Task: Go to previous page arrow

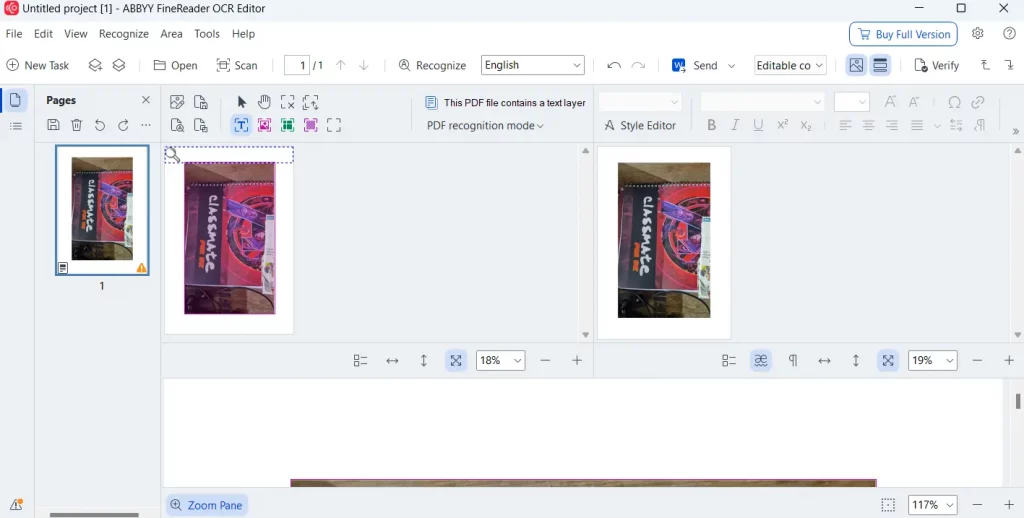Action: 340,65
